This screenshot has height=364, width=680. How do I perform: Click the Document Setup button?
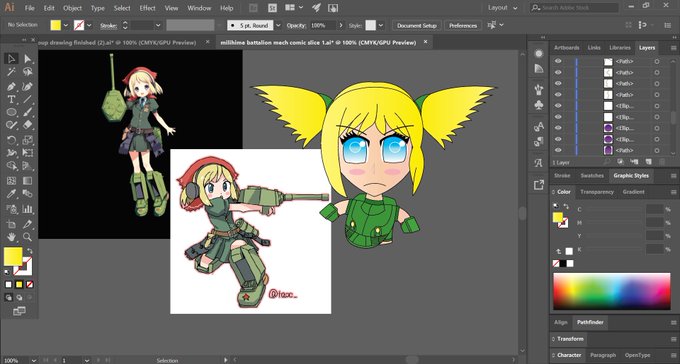pos(417,26)
